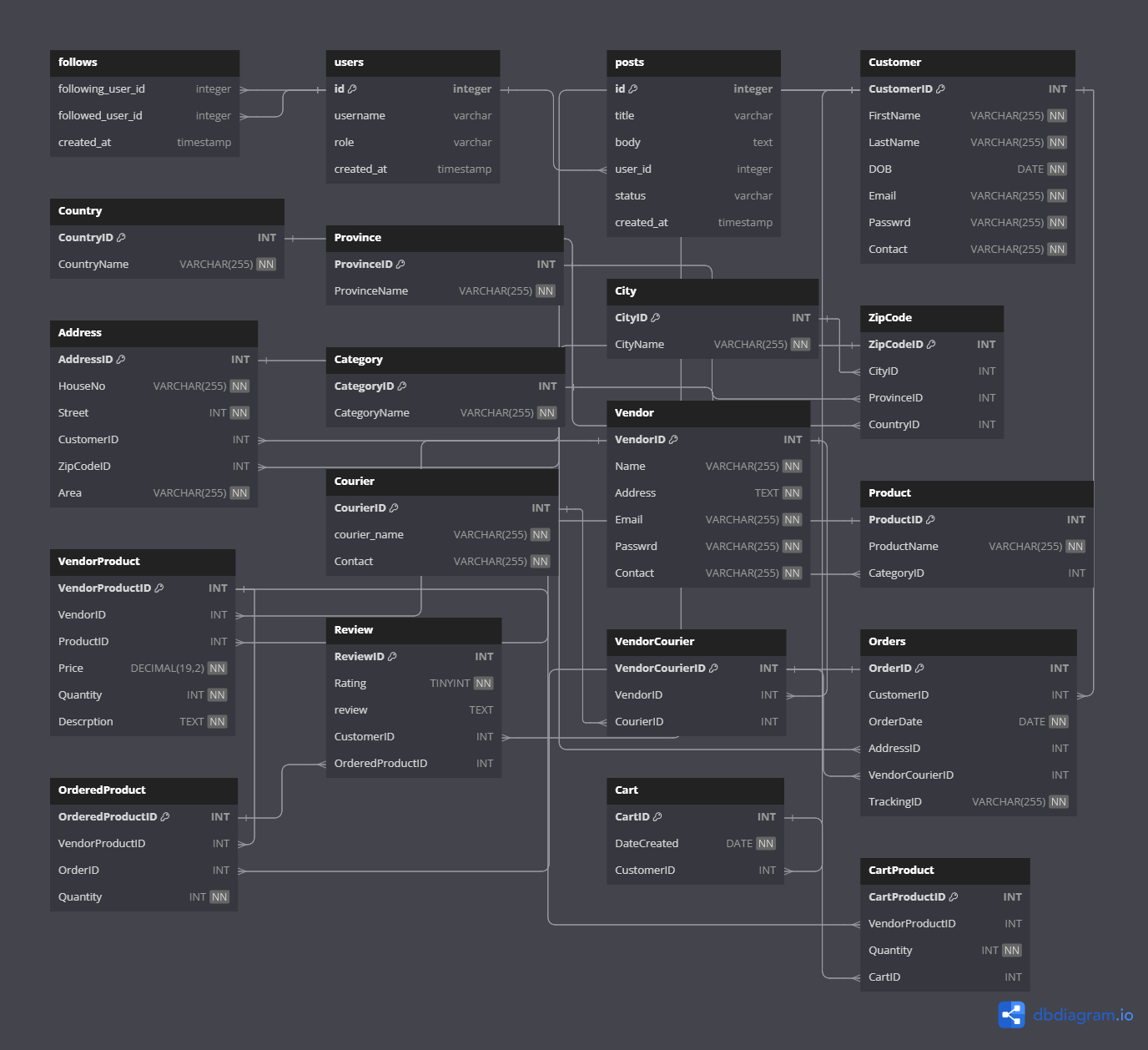Click the Category table title
Image resolution: width=1148 pixels, height=1050 pixels.
pos(359,360)
